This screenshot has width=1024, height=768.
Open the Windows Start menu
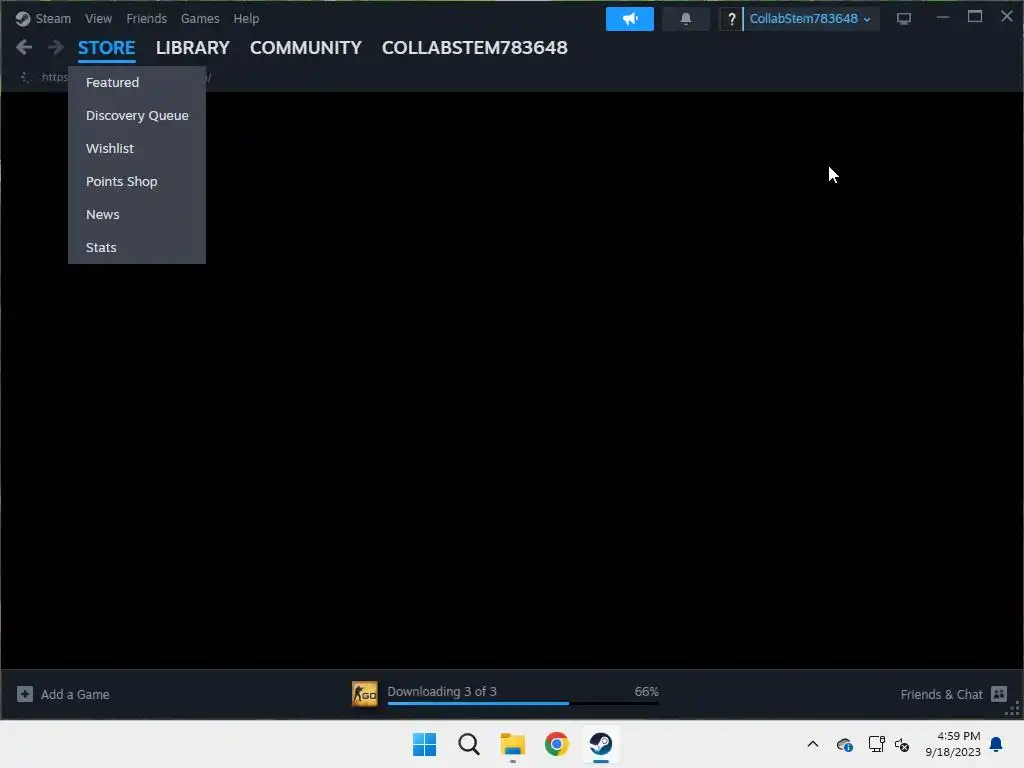coord(424,744)
